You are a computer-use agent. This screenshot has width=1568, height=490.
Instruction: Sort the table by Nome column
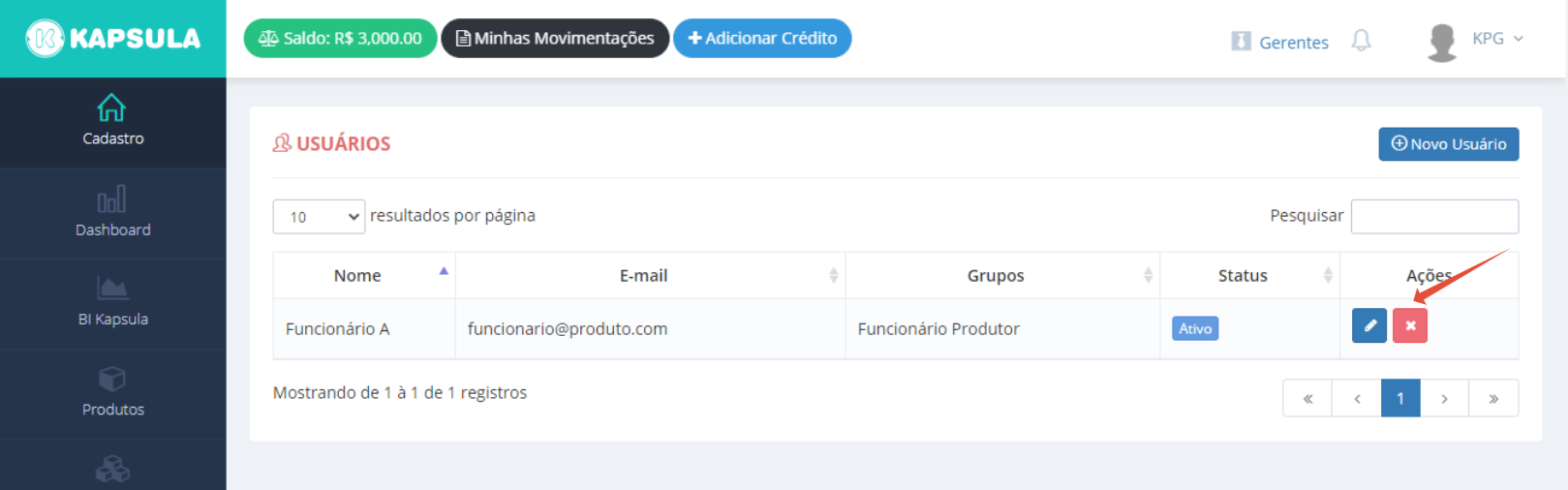tap(364, 276)
